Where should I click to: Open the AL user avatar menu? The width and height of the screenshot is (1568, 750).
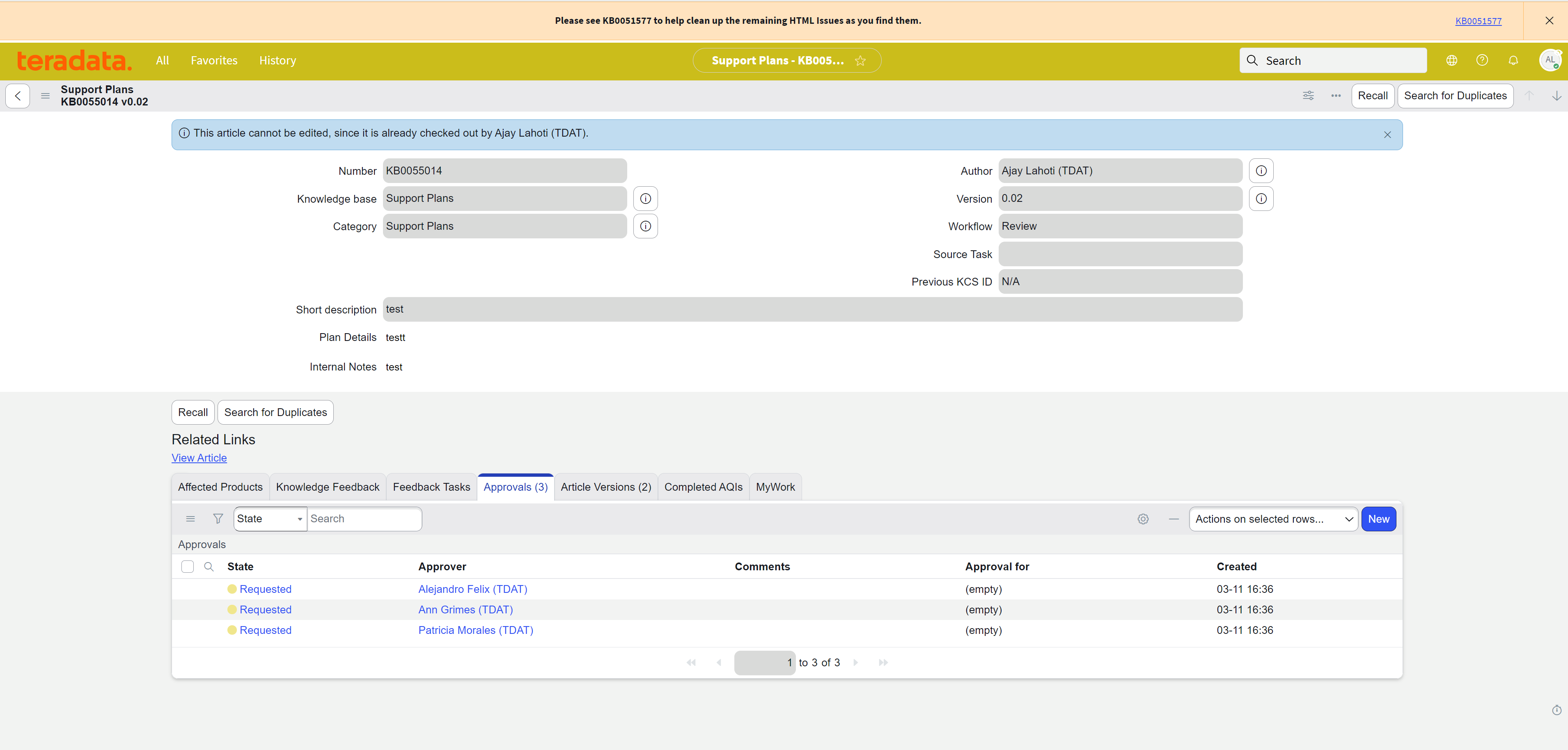tap(1550, 60)
